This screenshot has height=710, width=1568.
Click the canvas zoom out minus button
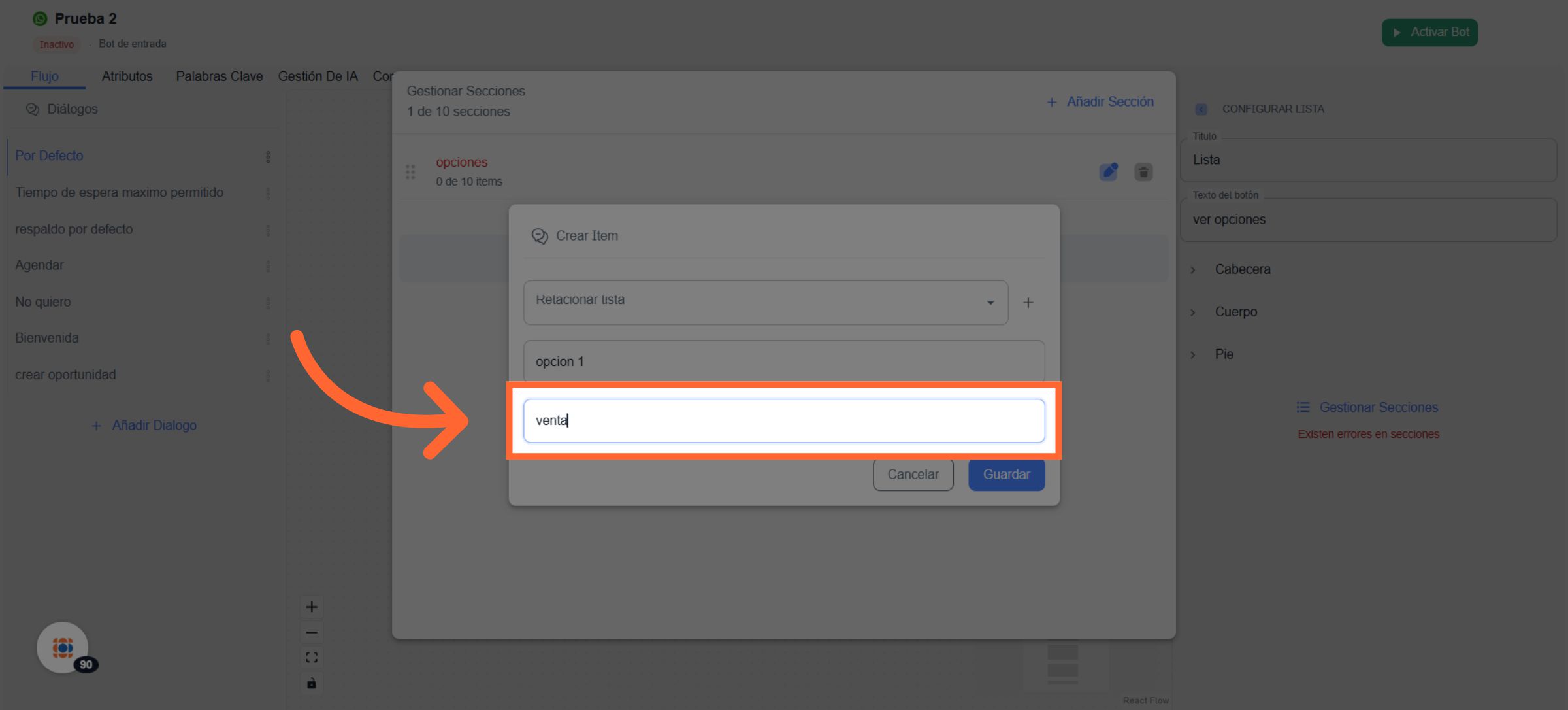[x=312, y=632]
